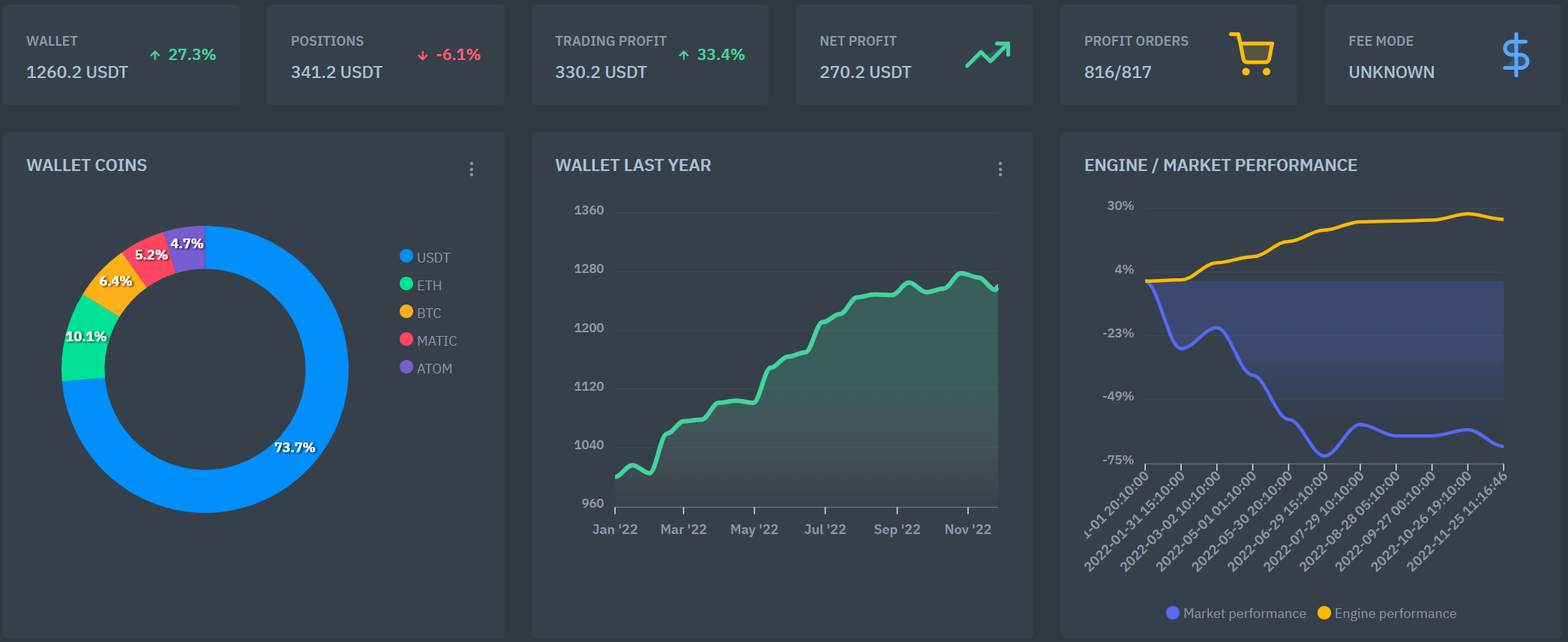1568x642 pixels.
Task: Click the red down arrow beside -6.1%
Action: pyautogui.click(x=423, y=55)
